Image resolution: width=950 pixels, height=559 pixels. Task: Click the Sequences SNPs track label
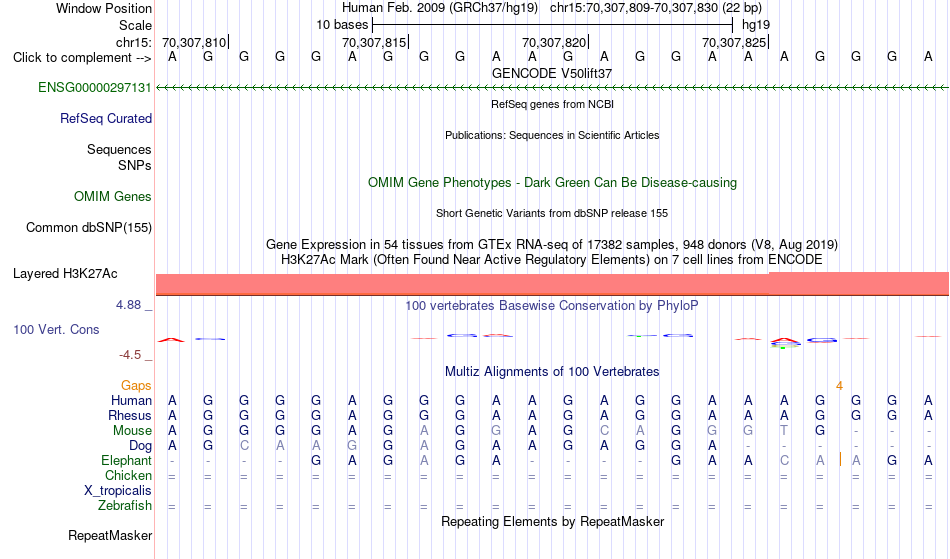(119, 157)
